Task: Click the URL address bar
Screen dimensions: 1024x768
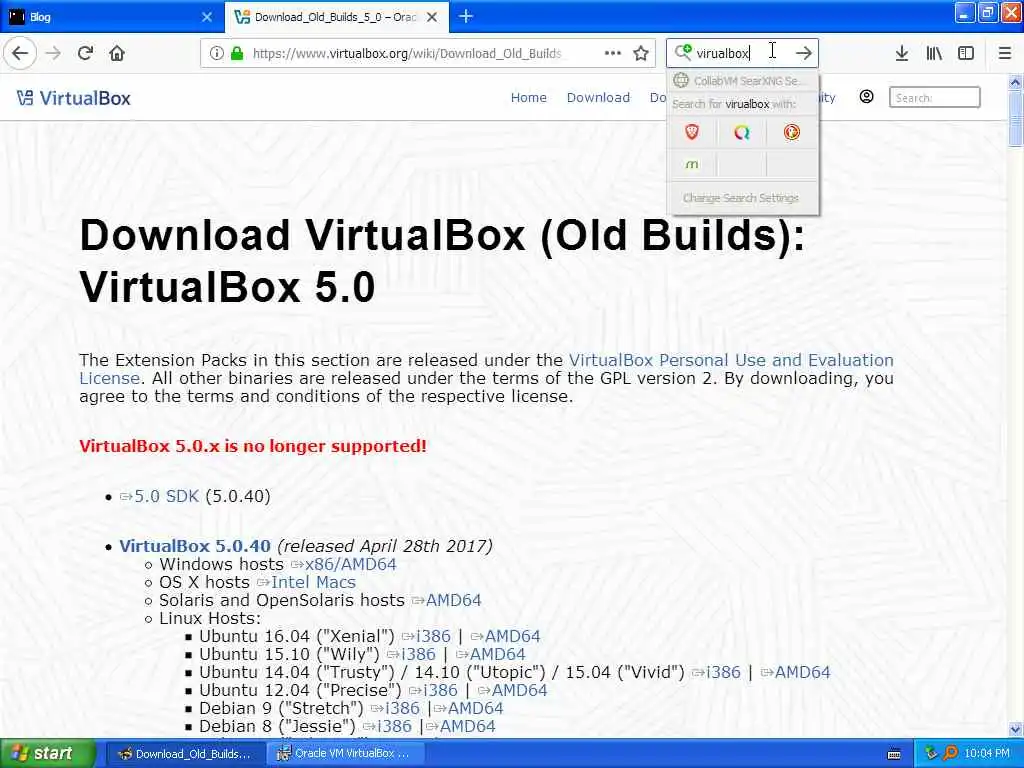Action: pos(406,53)
